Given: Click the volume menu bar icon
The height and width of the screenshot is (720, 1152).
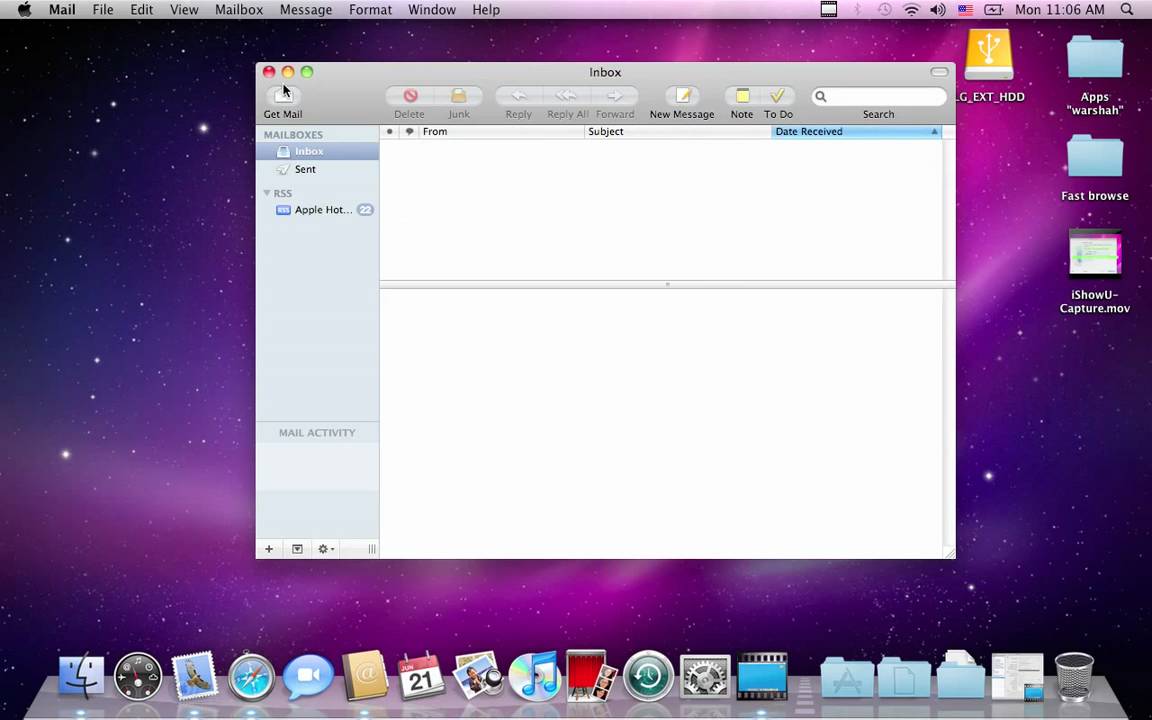Looking at the screenshot, I should (x=937, y=10).
